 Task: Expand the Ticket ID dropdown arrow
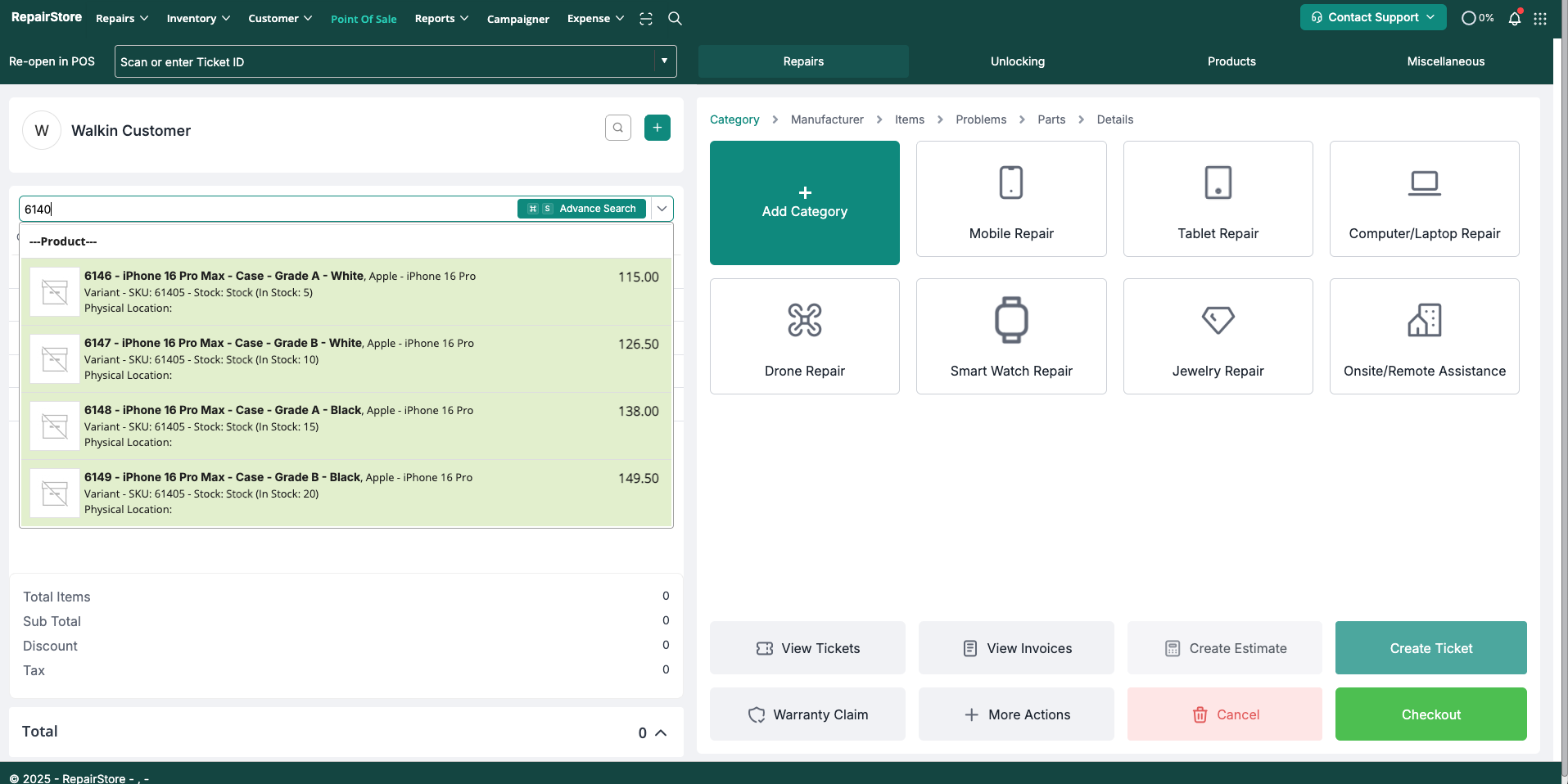click(x=664, y=61)
